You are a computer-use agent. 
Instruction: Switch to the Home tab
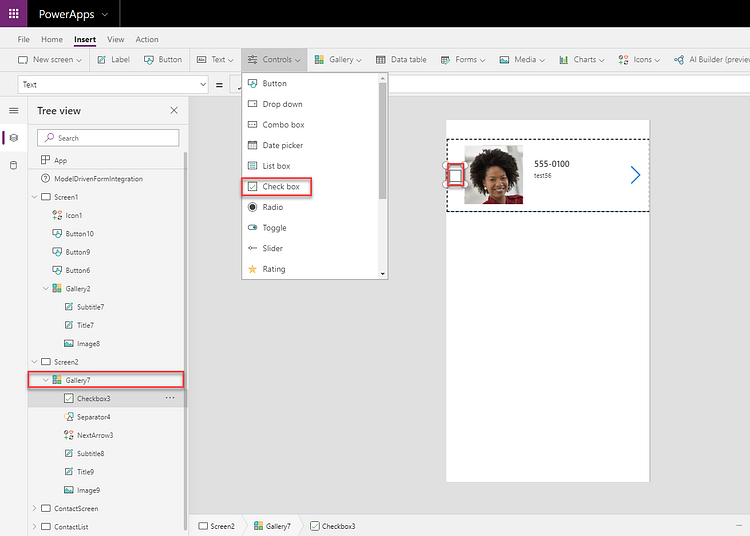coord(52,39)
